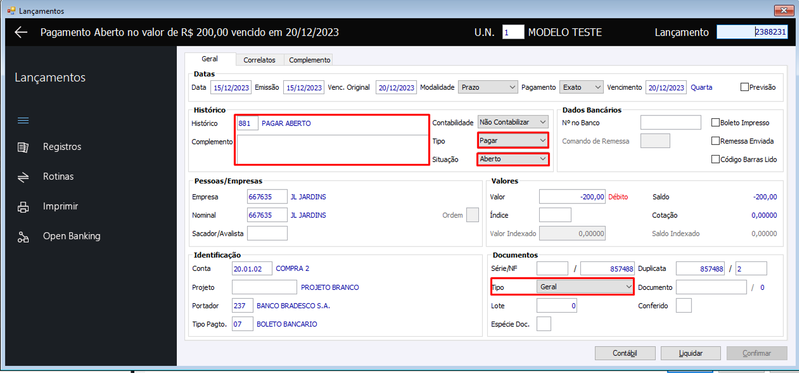This screenshot has width=799, height=373.
Task: Click the NF number field 857488
Action: click(x=607, y=268)
